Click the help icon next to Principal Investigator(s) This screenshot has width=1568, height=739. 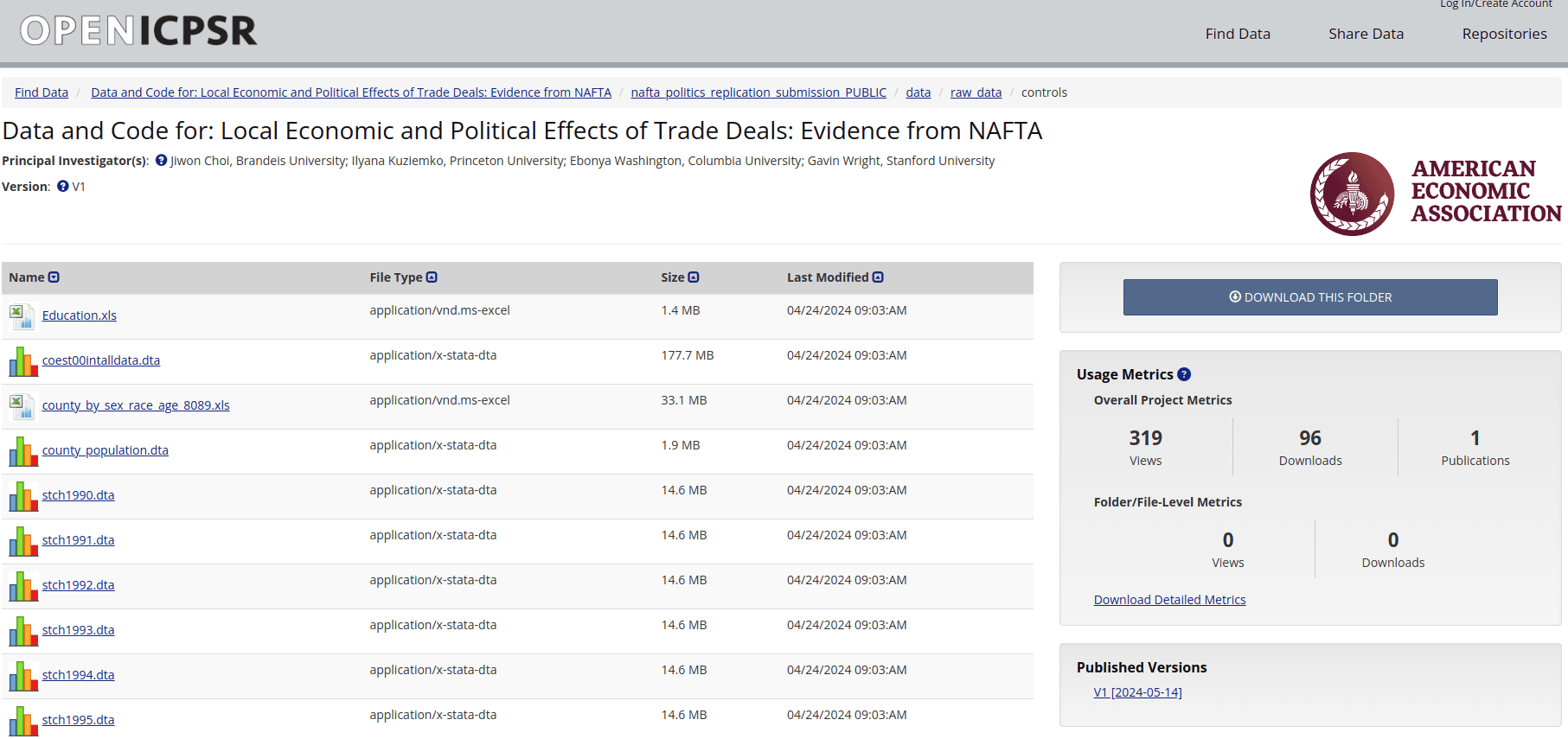pyautogui.click(x=161, y=160)
